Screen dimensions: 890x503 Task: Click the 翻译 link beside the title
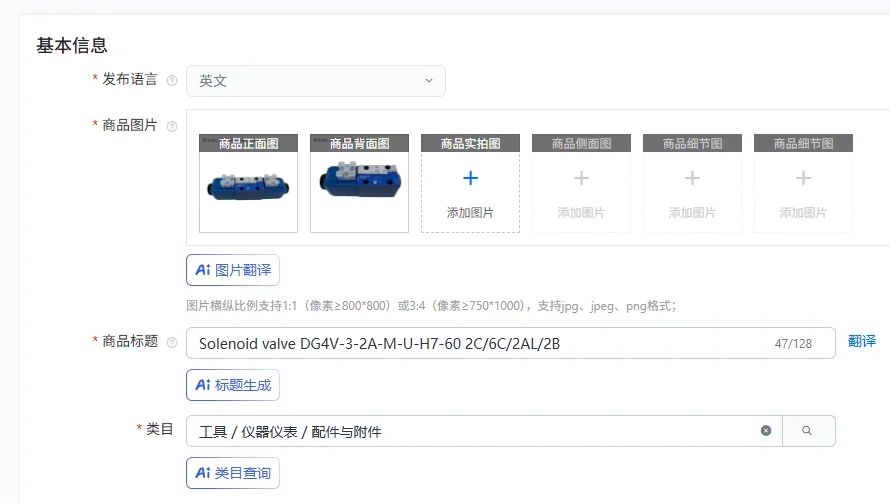[x=862, y=341]
